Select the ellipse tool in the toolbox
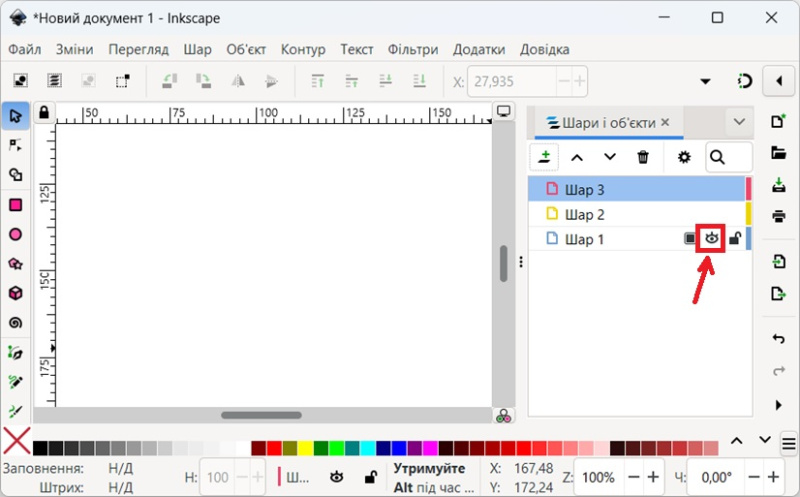Screen dimensions: 800x497 tap(15, 234)
